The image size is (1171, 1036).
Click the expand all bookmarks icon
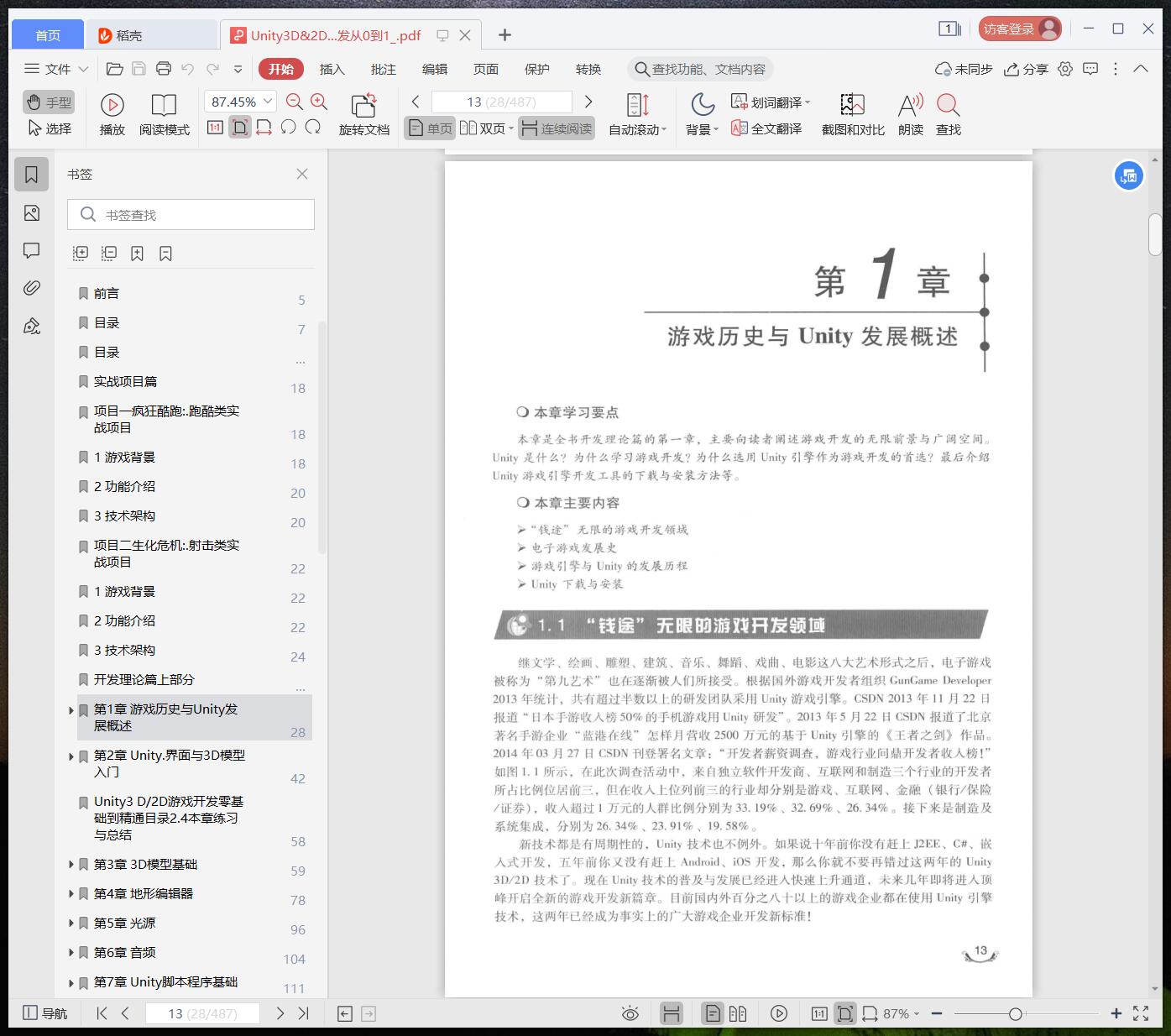pos(81,253)
